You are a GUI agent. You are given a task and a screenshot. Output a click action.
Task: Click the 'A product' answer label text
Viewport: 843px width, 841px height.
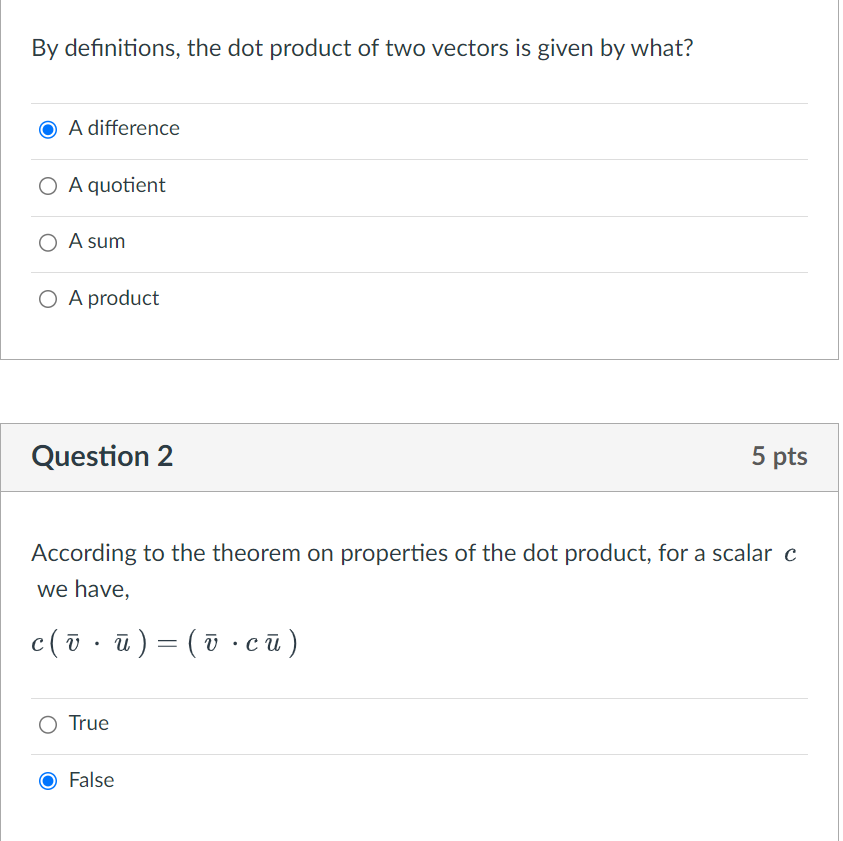[x=112, y=298]
